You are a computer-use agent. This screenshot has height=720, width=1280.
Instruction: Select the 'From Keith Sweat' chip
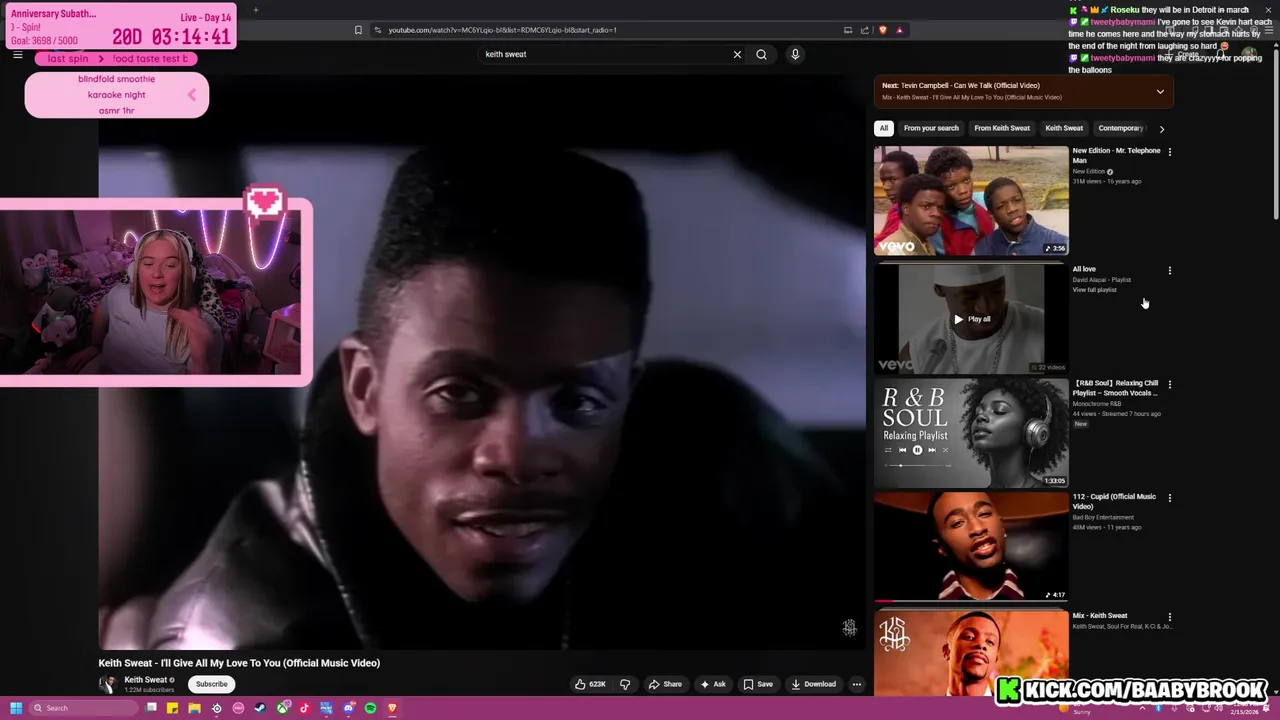tap(1002, 128)
